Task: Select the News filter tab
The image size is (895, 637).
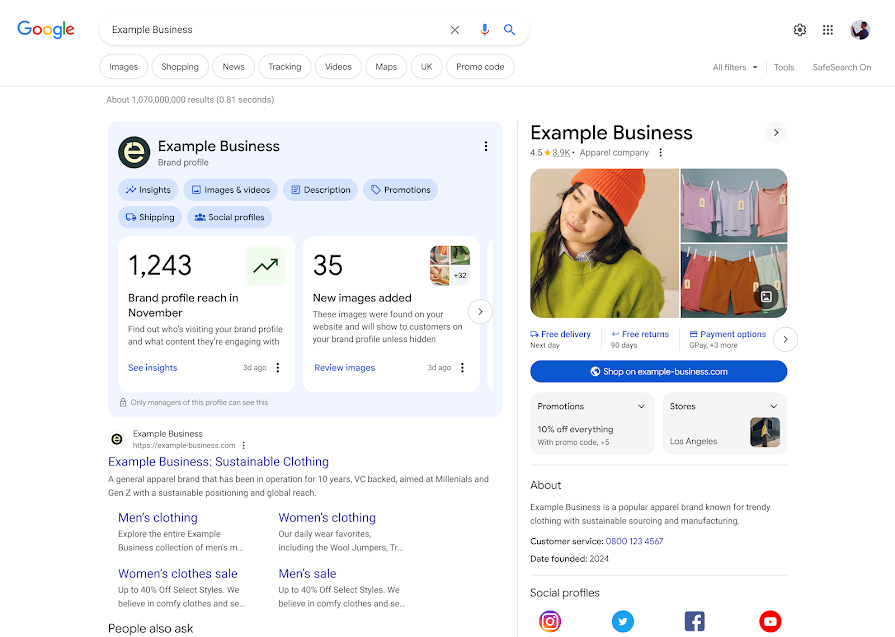Action: pyautogui.click(x=233, y=67)
